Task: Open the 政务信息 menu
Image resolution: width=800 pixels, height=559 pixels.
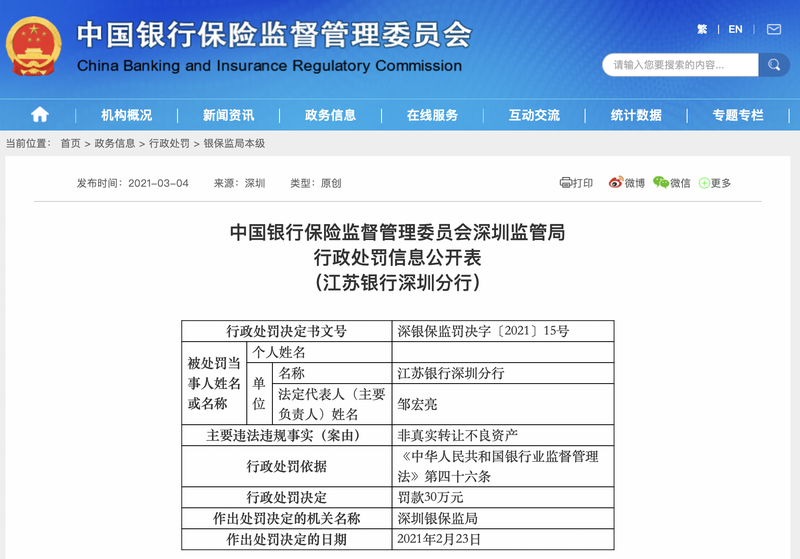Action: coord(330,115)
